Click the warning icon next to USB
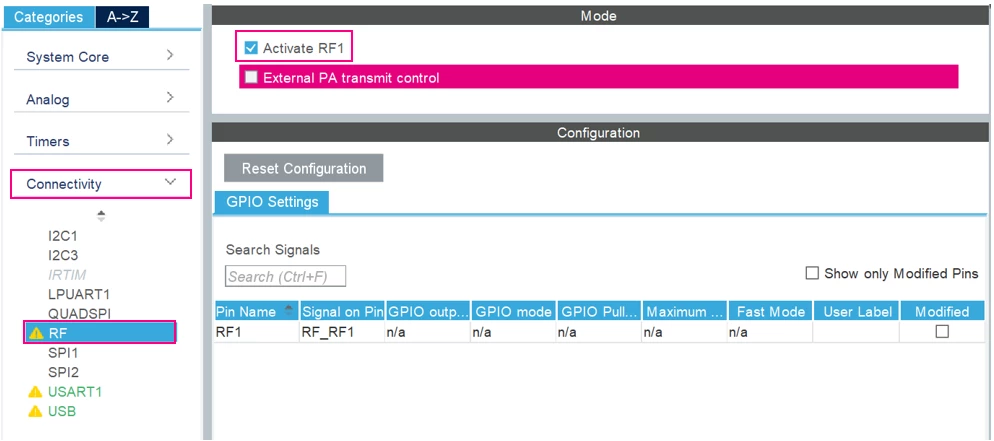Viewport: 994px width, 441px height. (36, 412)
